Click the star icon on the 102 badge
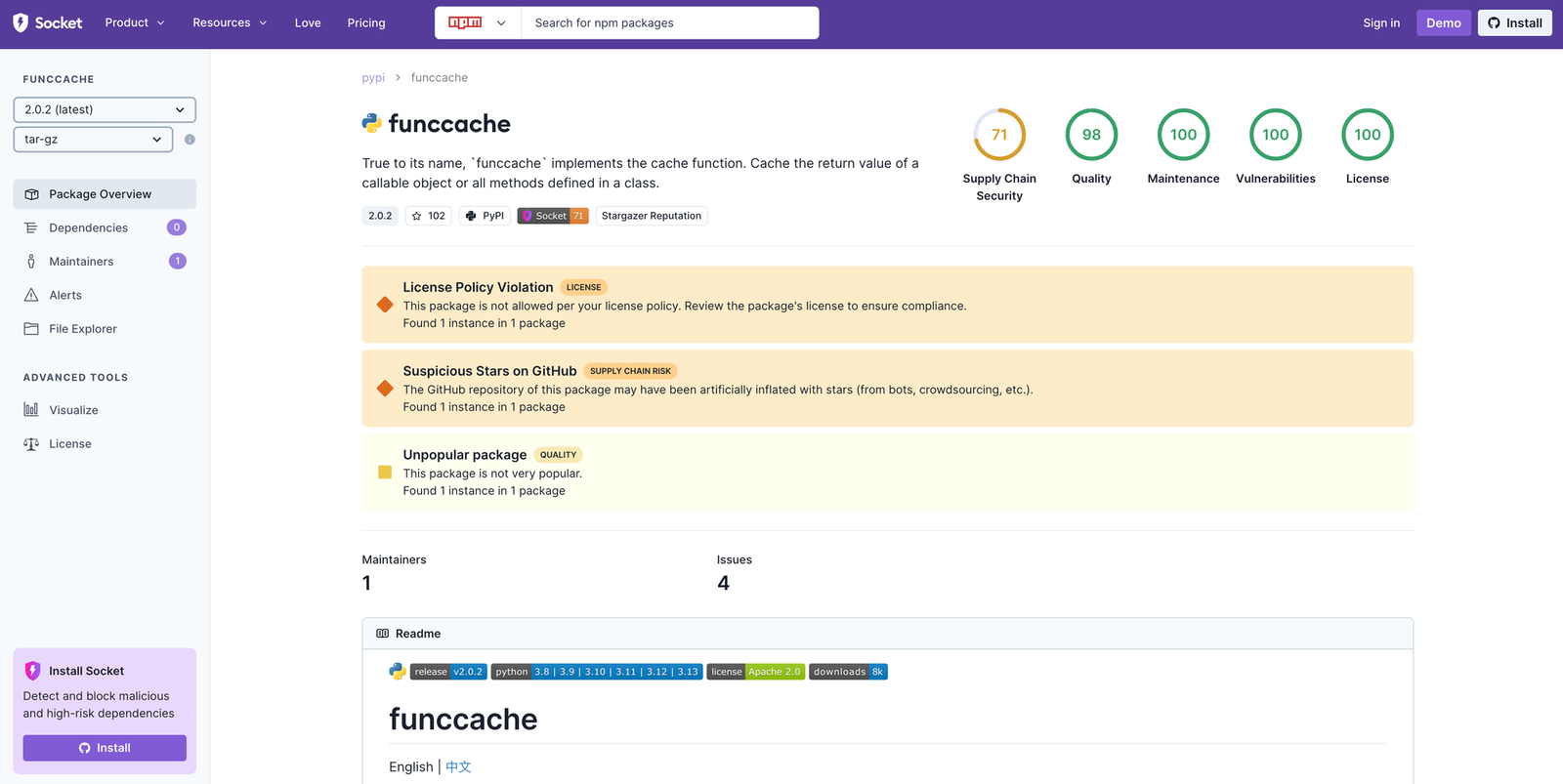This screenshot has width=1563, height=784. point(417,216)
